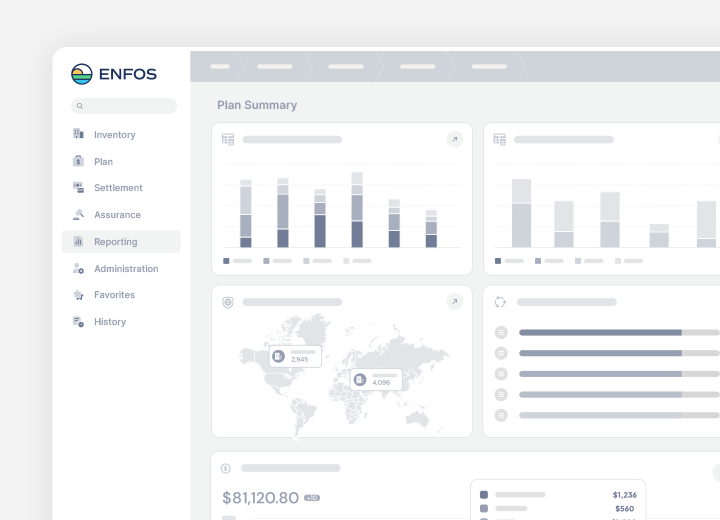Click list icon beside fourth progress bar

point(501,395)
